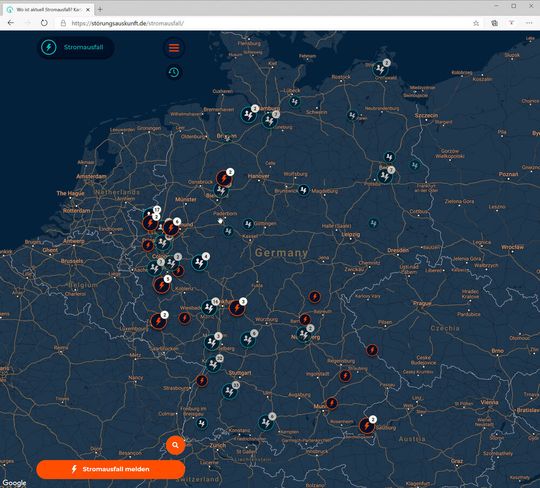
Task: Click the red outage marker near Strasbourg
Action: pyautogui.click(x=201, y=380)
